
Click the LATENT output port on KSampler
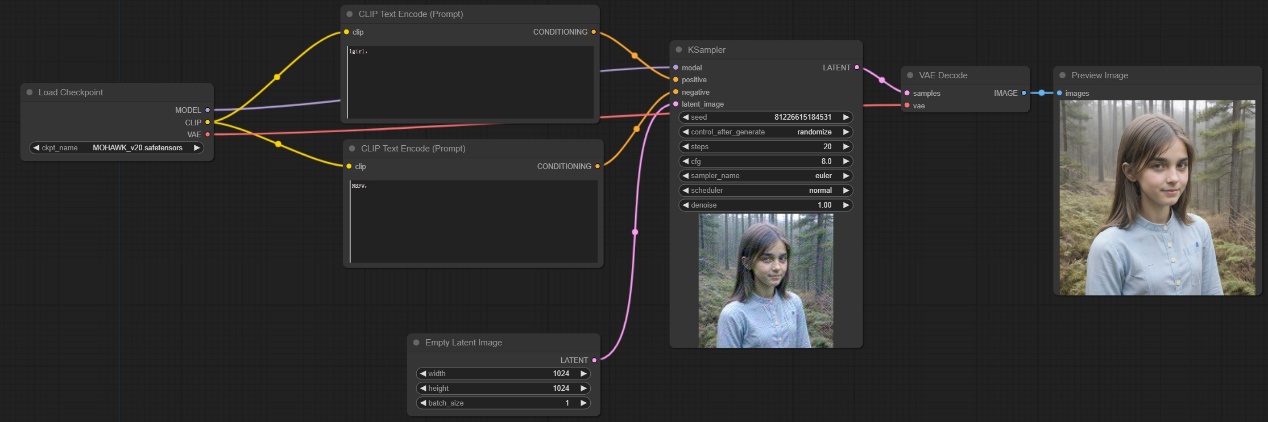click(857, 67)
